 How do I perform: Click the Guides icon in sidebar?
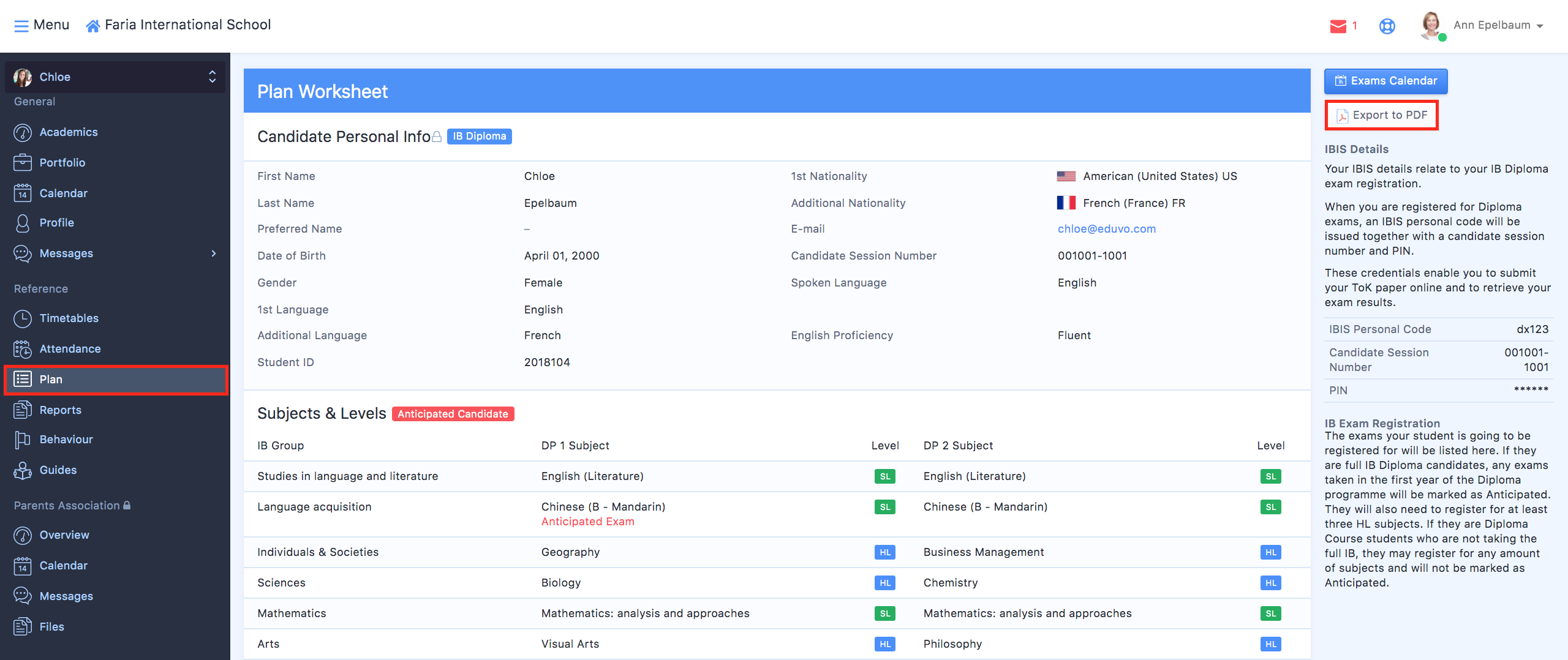tap(23, 470)
